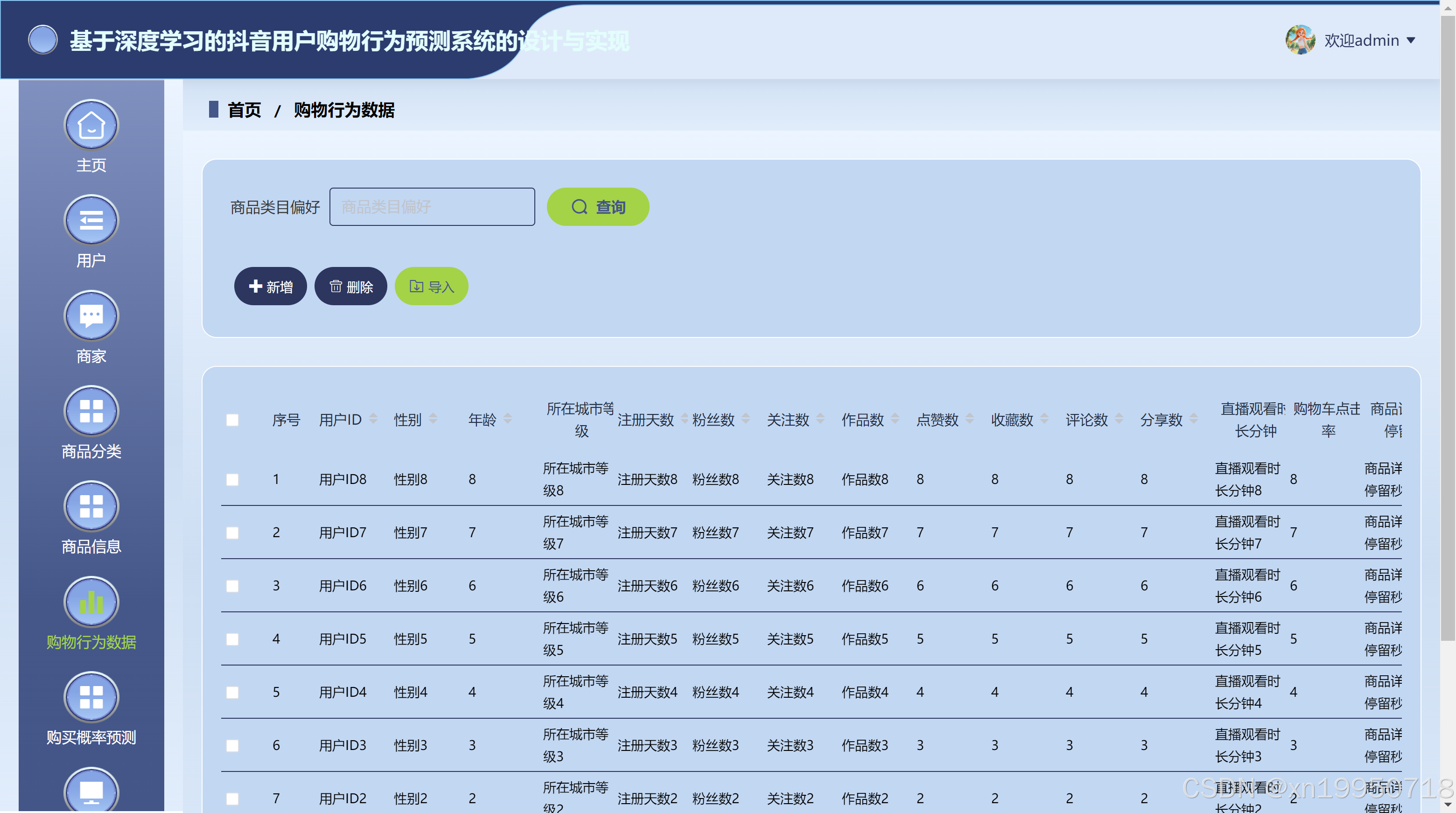Sort table by 用户ID column arrows
The image size is (1456, 813).
(x=373, y=418)
